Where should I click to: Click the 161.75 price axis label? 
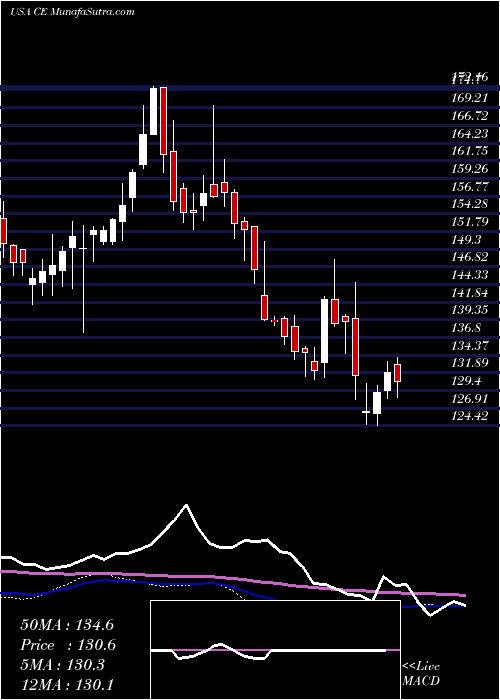tap(471, 151)
